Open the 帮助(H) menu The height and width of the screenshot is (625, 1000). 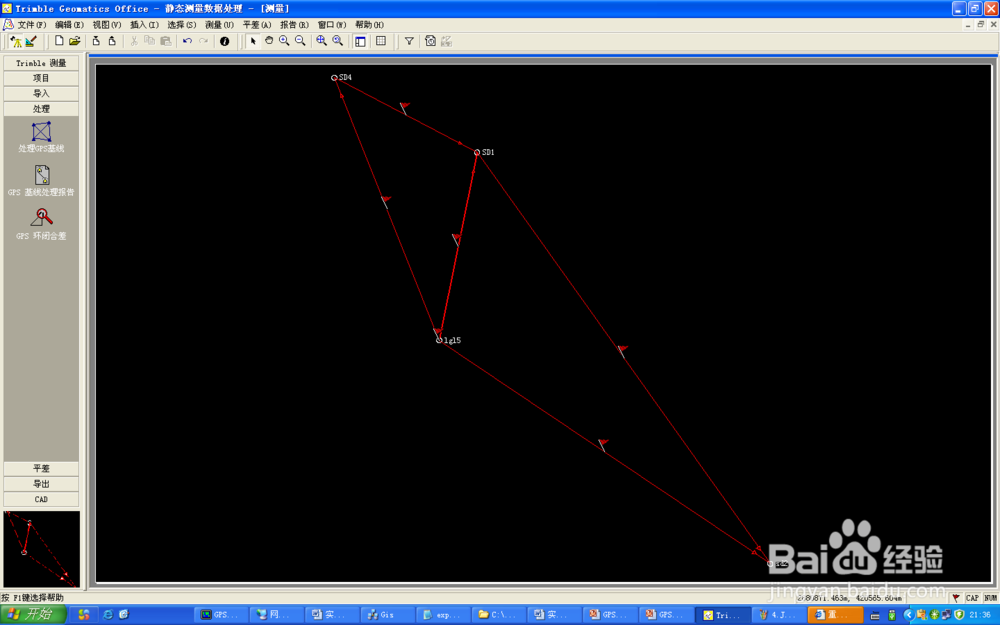point(369,25)
